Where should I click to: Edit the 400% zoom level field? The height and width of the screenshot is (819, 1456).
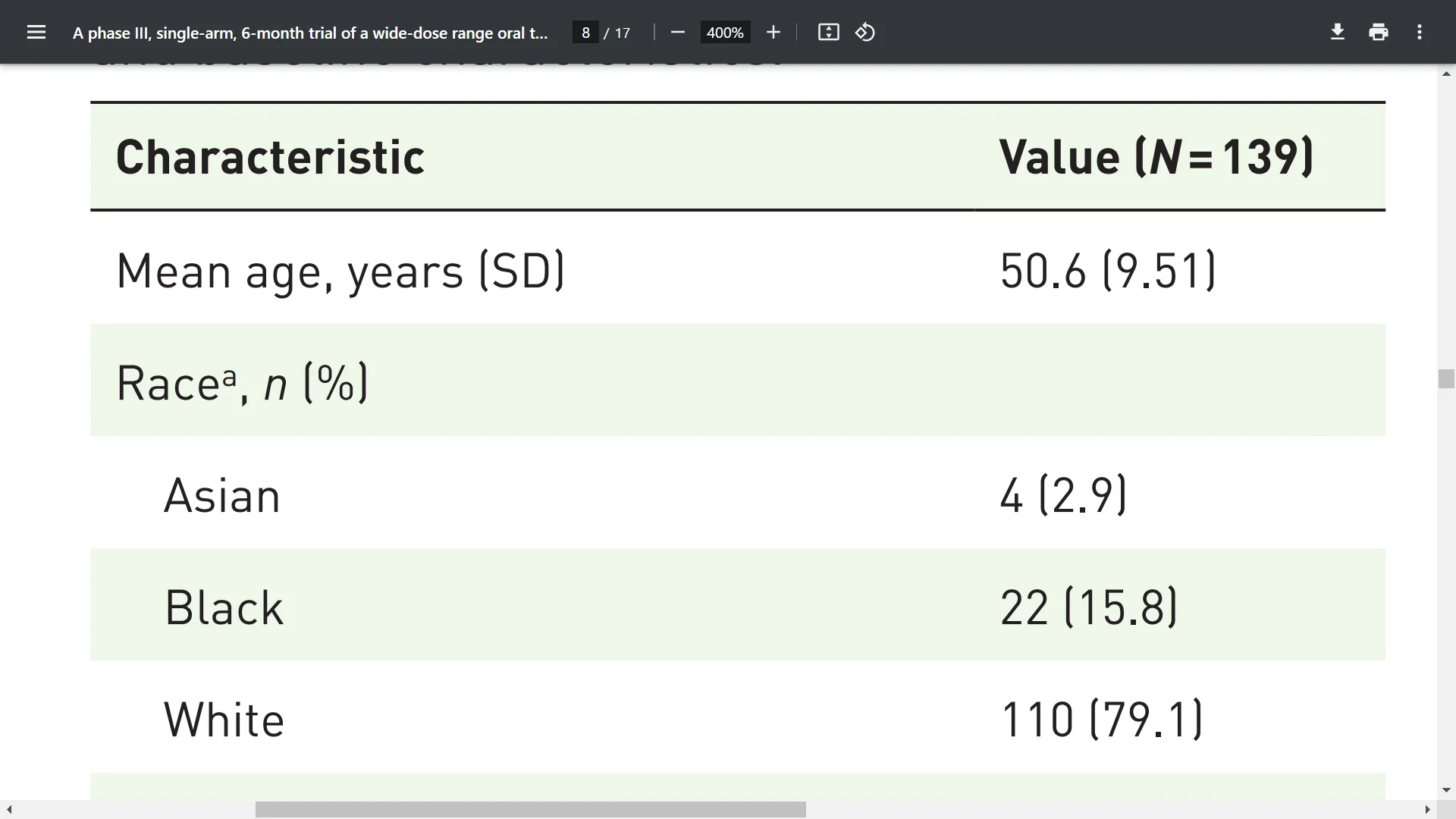tap(725, 33)
